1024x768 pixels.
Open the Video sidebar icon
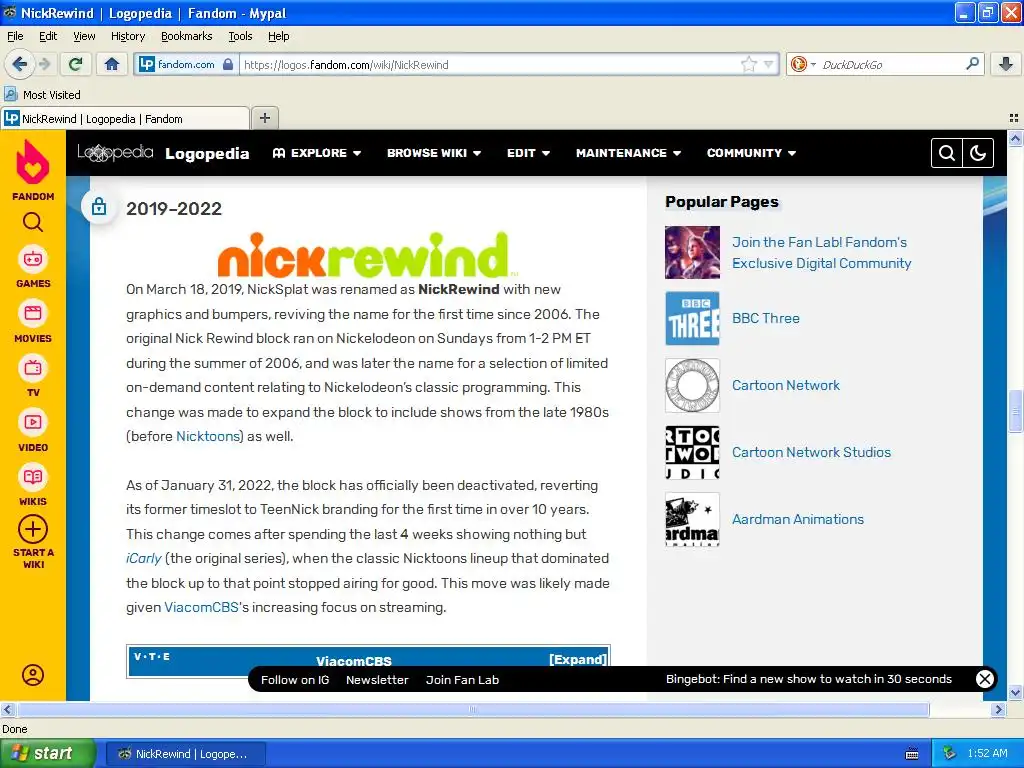[33, 423]
